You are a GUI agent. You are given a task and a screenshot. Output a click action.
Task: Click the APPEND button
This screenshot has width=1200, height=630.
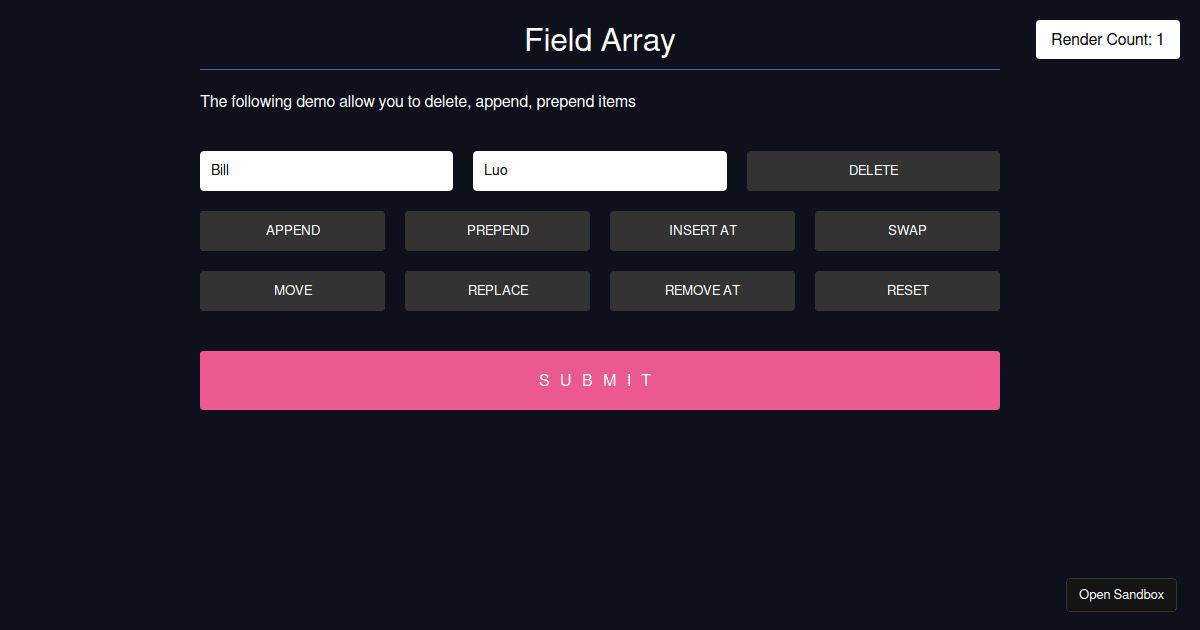pyautogui.click(x=292, y=231)
